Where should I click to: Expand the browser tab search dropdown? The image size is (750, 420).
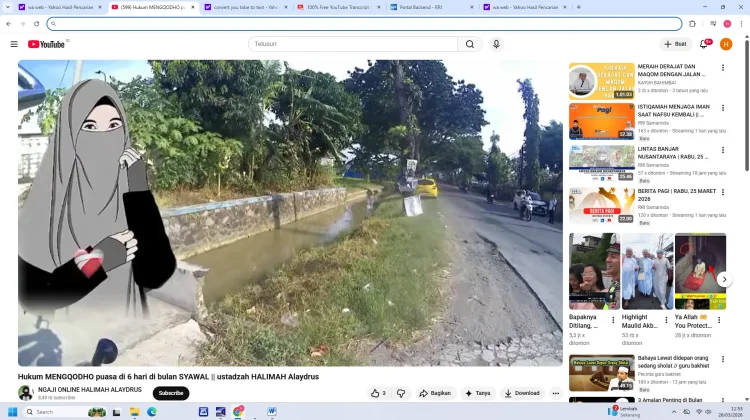[x=7, y=7]
